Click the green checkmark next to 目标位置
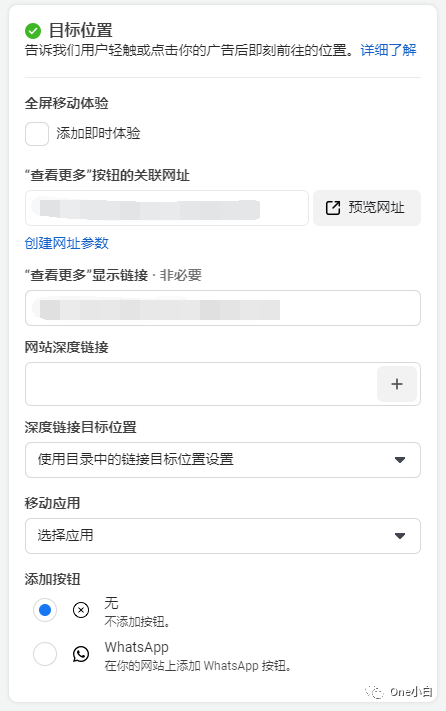The image size is (446, 711). coord(33,31)
